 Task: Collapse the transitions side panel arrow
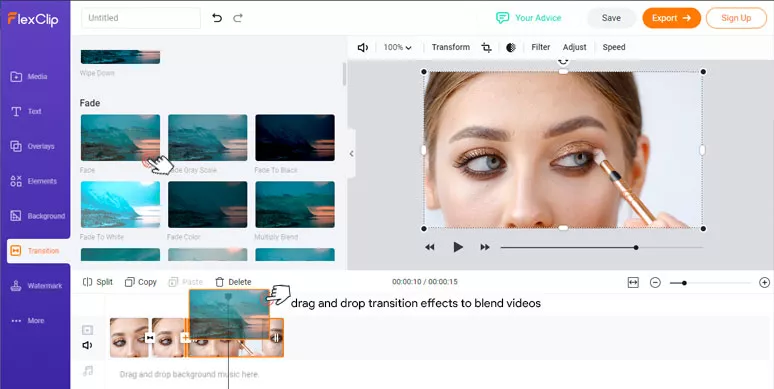click(x=351, y=154)
